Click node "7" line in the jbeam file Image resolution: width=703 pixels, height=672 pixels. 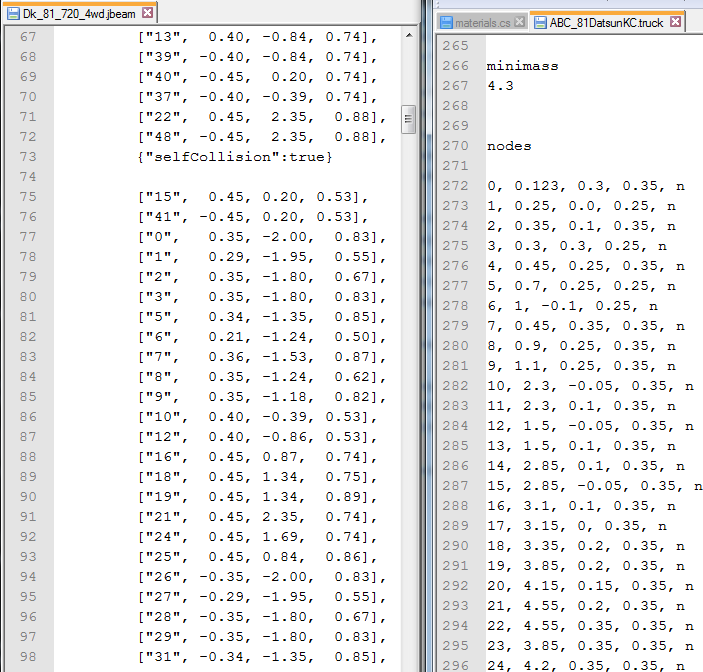[x=262, y=357]
